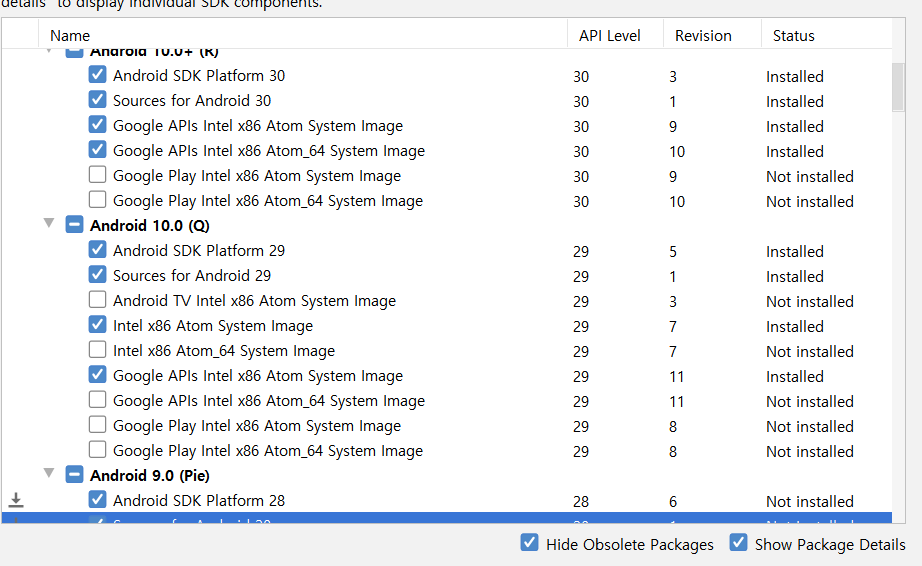This screenshot has width=922, height=566.
Task: Click the vertical scrollbar thumb
Action: point(898,87)
